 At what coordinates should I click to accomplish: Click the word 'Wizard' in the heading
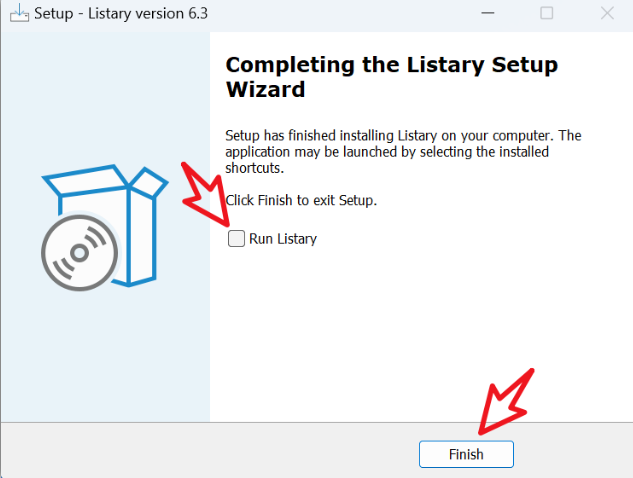[265, 89]
